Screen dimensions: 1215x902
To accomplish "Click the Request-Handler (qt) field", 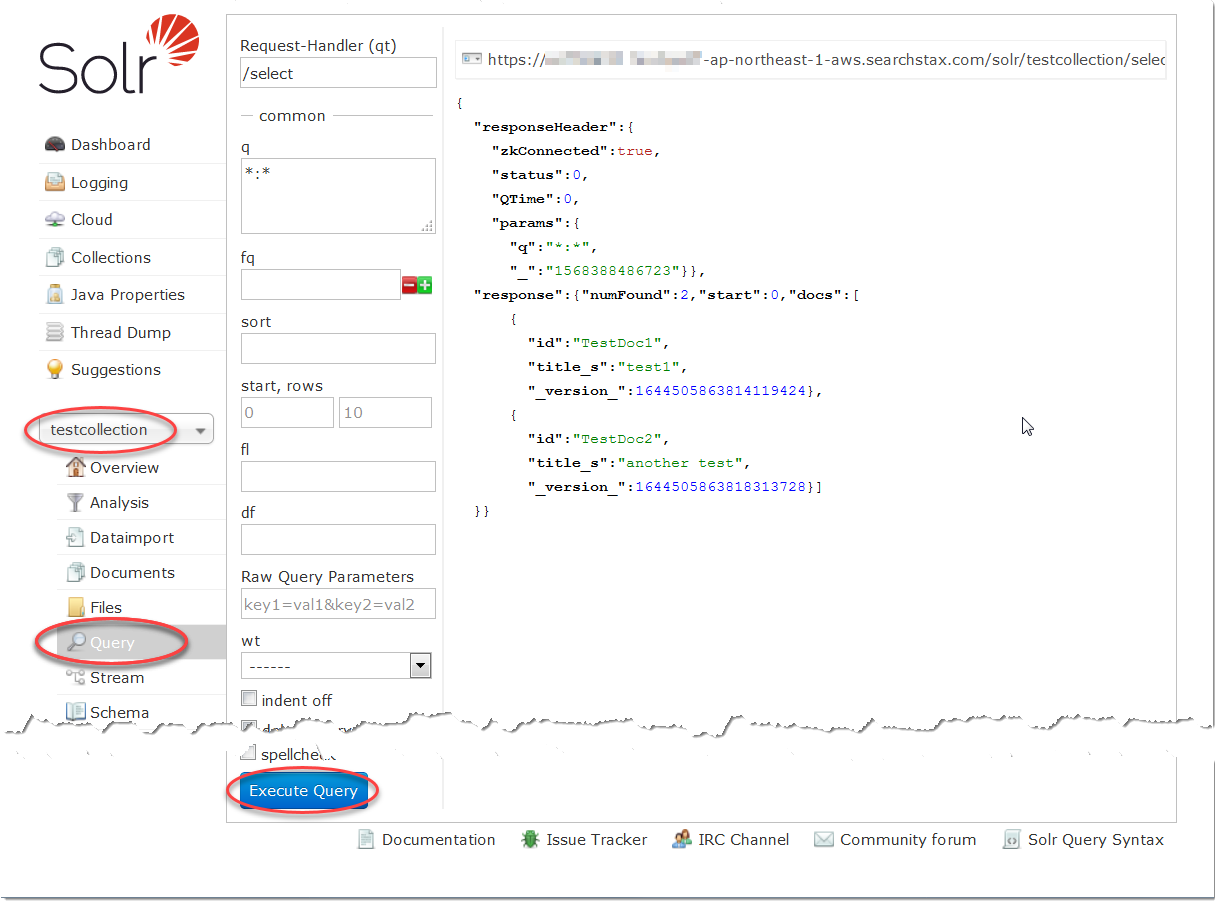I will click(339, 73).
